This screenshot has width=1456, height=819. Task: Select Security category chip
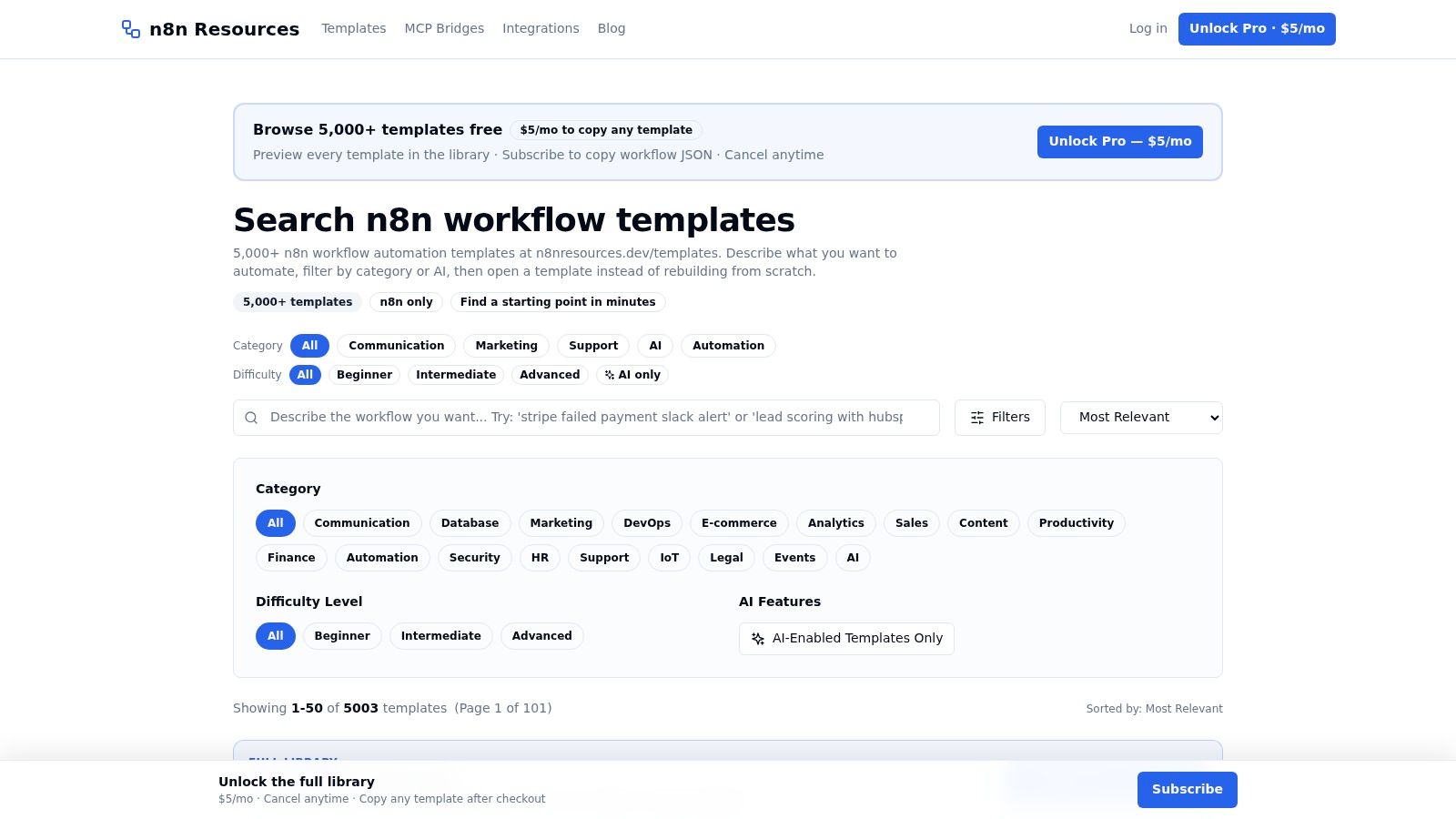pos(474,558)
